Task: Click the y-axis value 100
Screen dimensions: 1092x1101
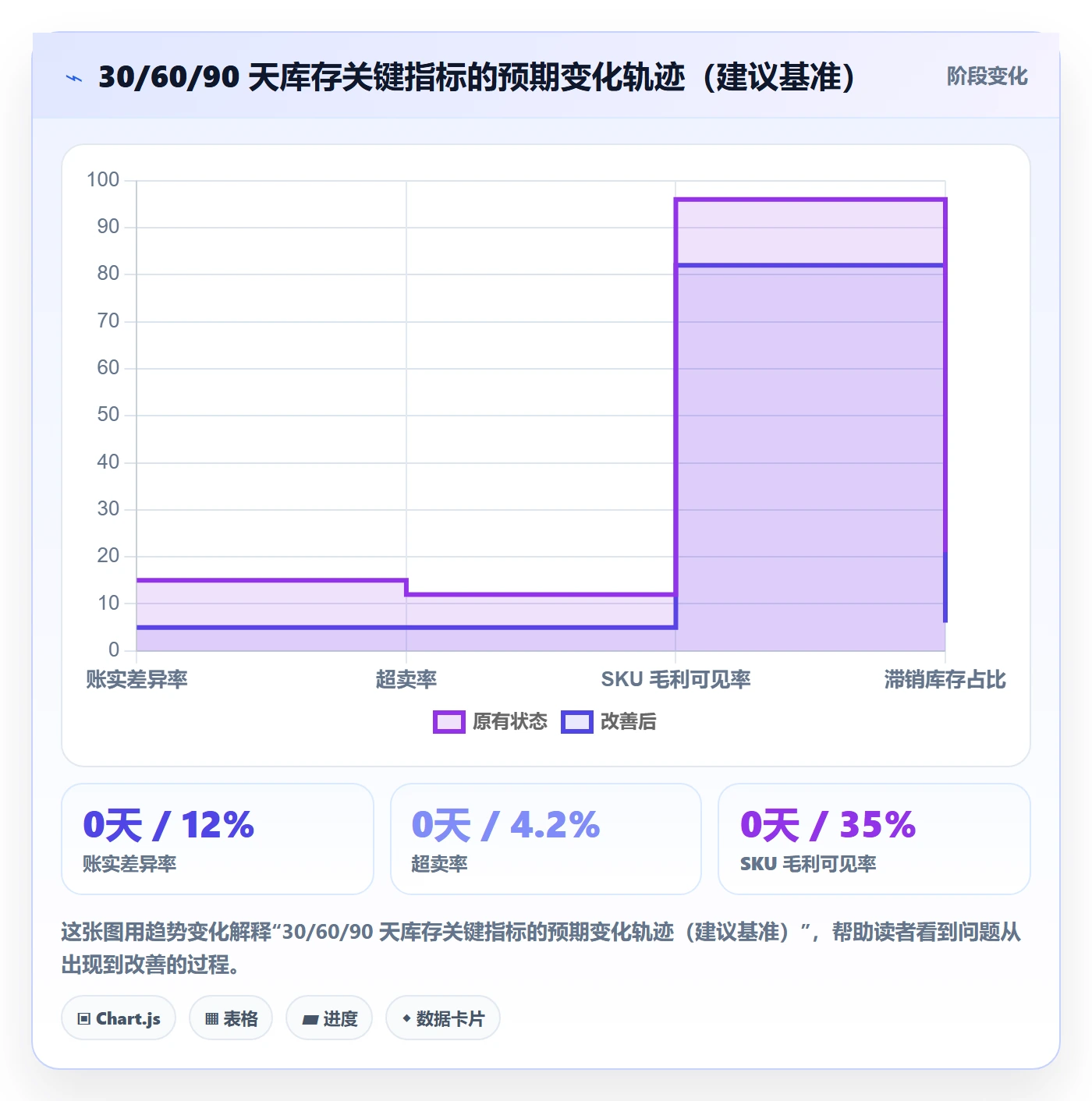Action: click(103, 180)
